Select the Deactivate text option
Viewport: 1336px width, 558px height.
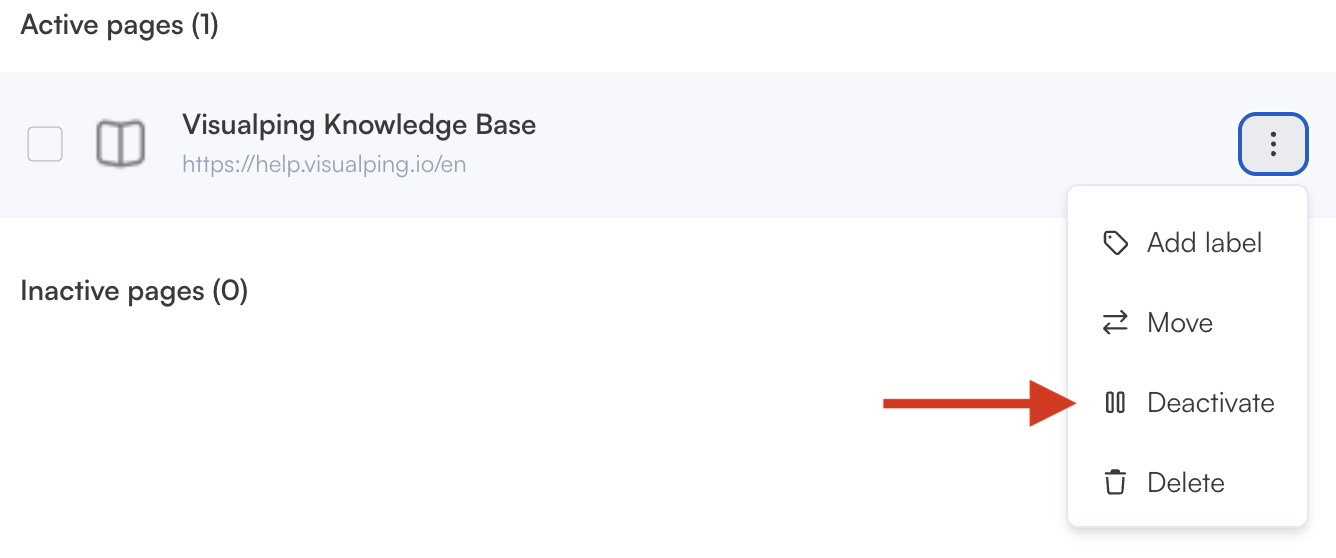click(1211, 403)
